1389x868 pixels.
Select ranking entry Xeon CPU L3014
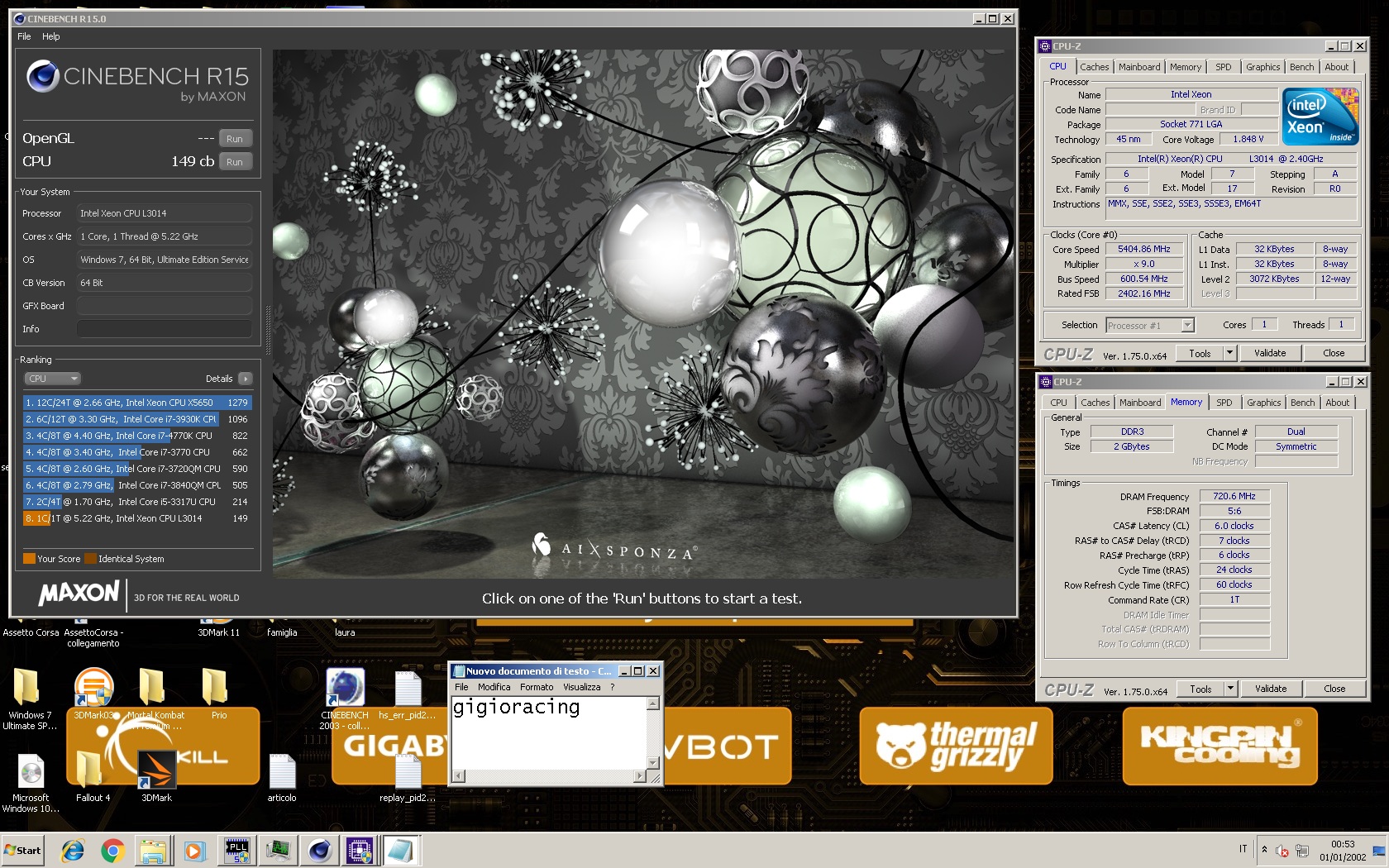click(x=137, y=518)
